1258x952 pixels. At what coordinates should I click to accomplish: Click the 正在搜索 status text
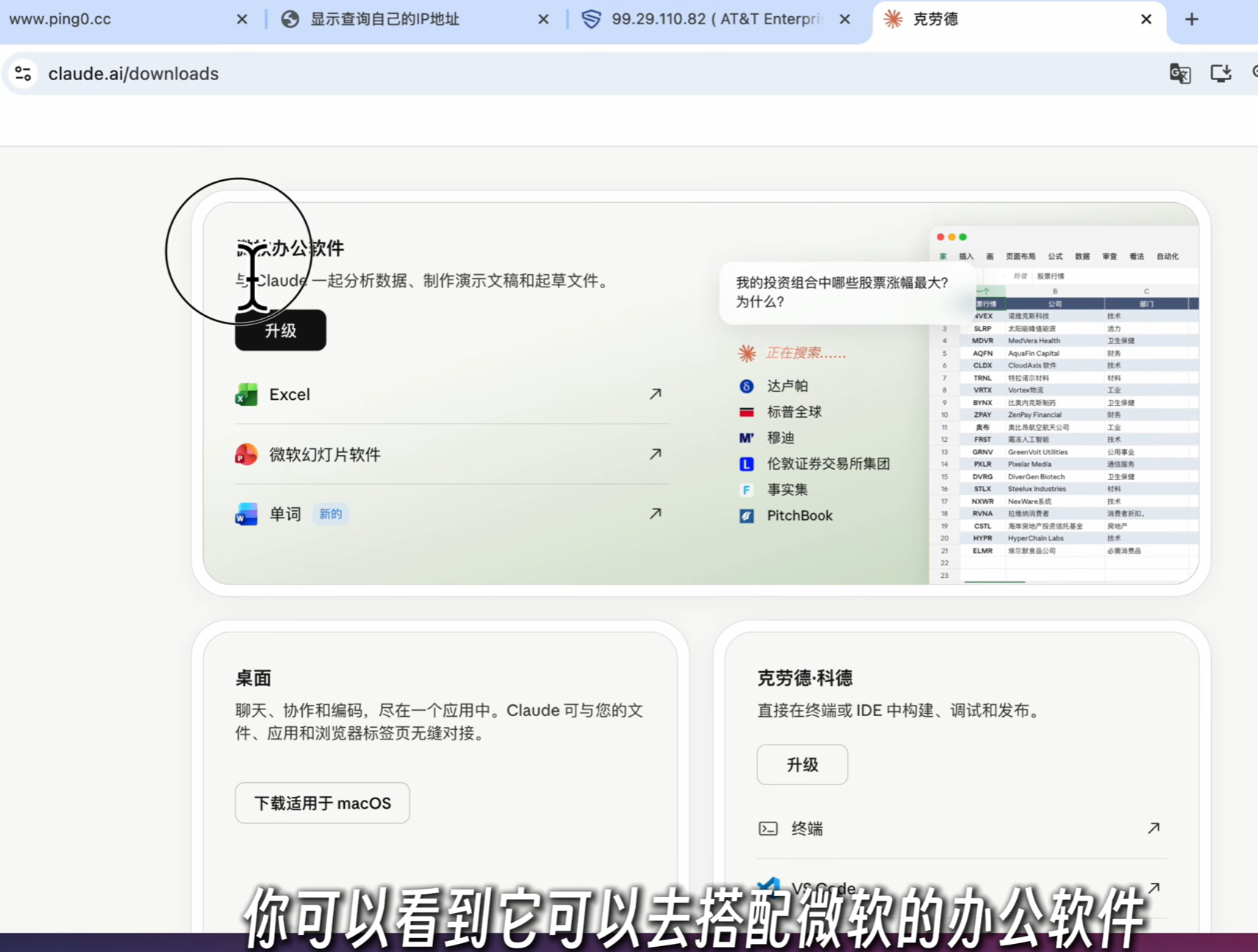tap(806, 353)
